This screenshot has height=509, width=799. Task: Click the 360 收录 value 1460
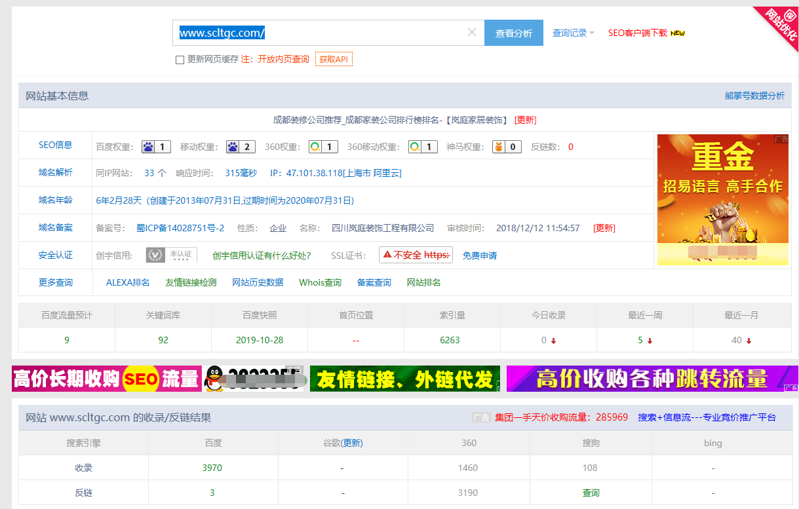click(468, 468)
